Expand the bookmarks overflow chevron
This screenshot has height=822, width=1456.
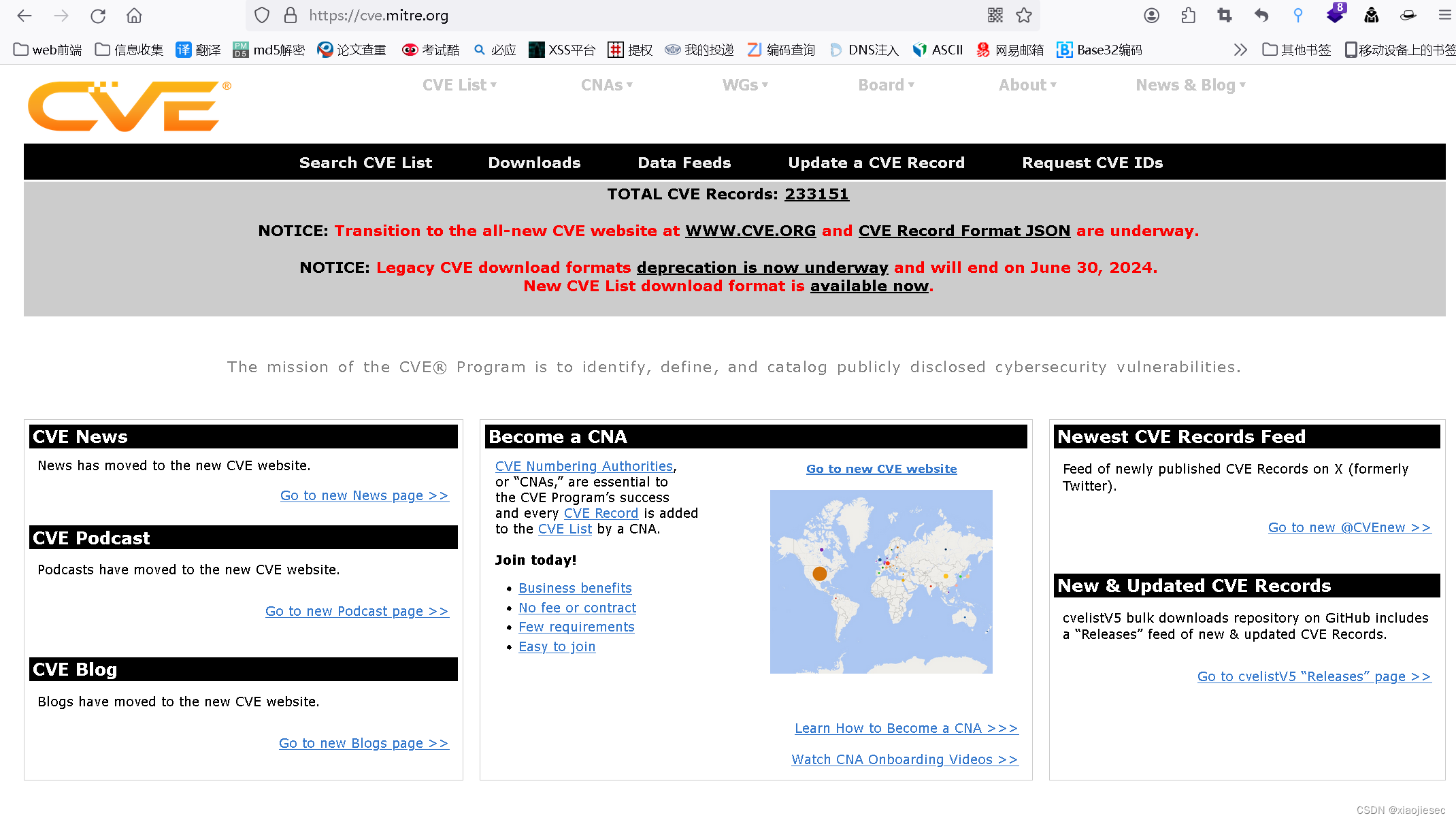[x=1240, y=49]
